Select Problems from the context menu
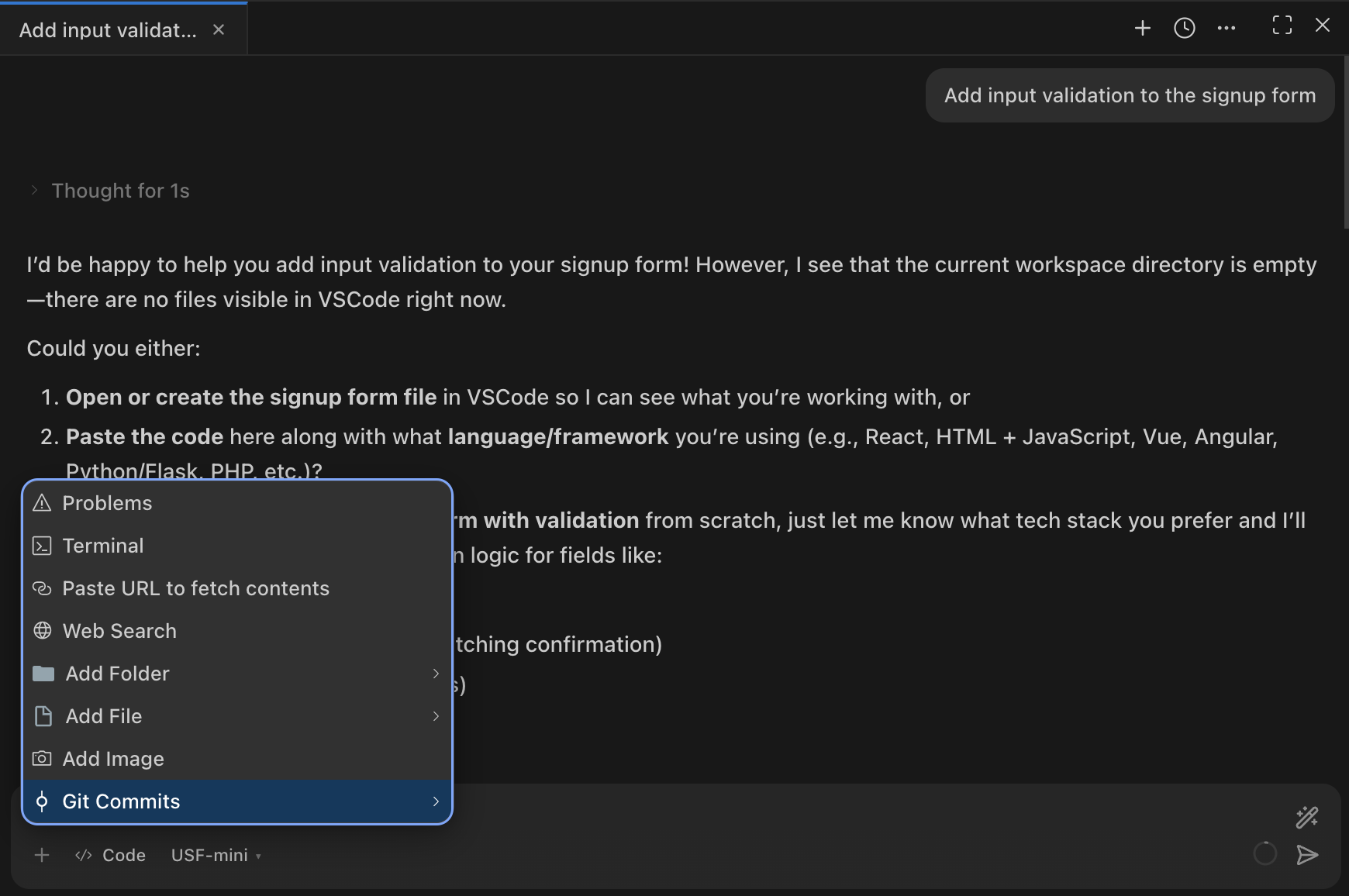The width and height of the screenshot is (1349, 896). (x=237, y=503)
